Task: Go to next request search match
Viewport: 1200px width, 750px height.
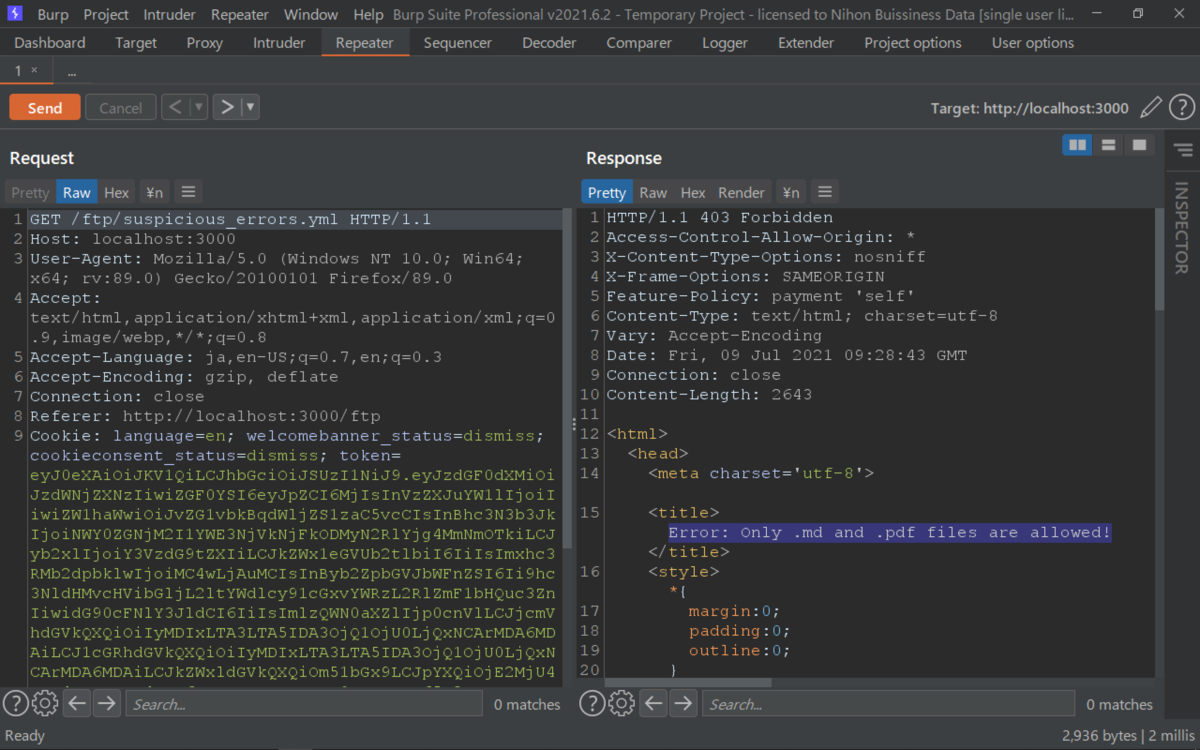Action: coord(107,703)
